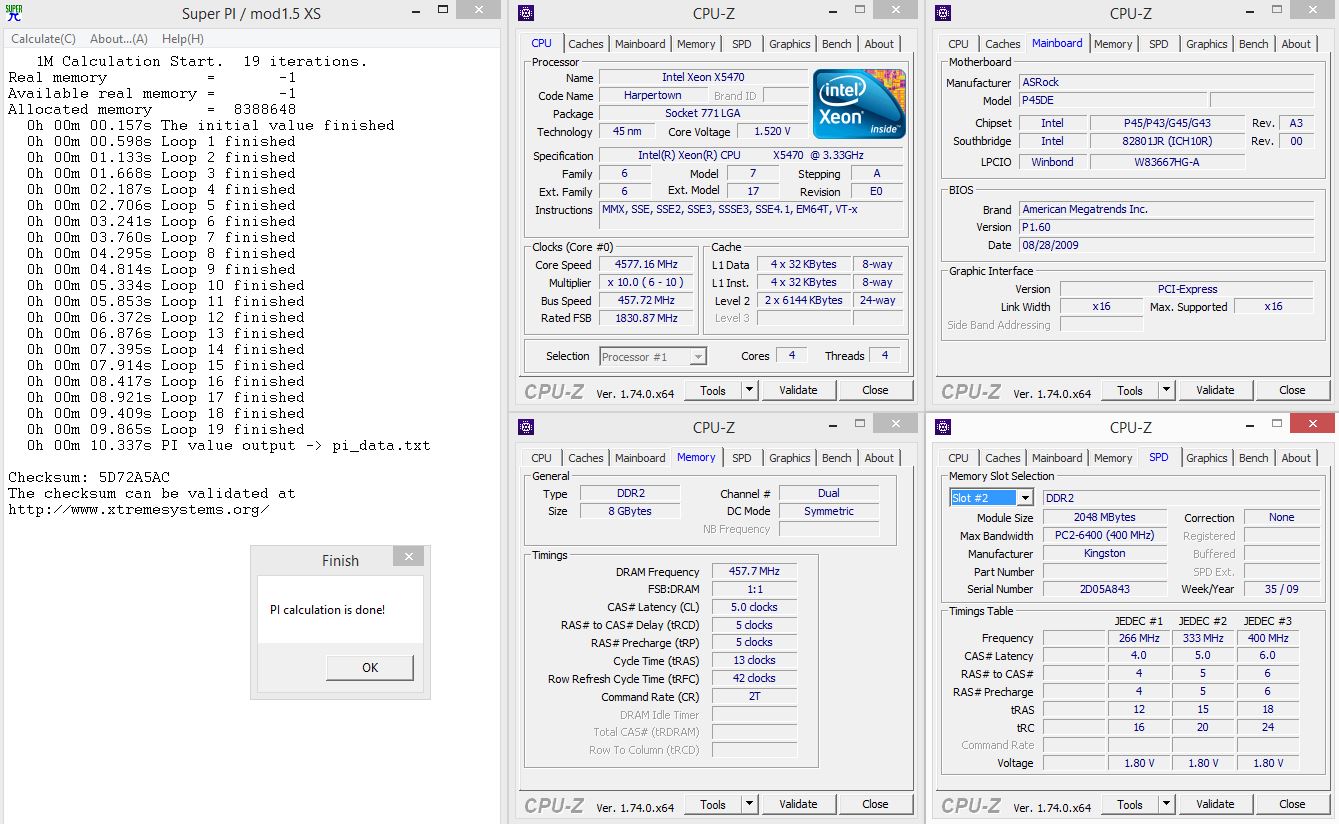Click Command Rate 2T value

[x=754, y=696]
